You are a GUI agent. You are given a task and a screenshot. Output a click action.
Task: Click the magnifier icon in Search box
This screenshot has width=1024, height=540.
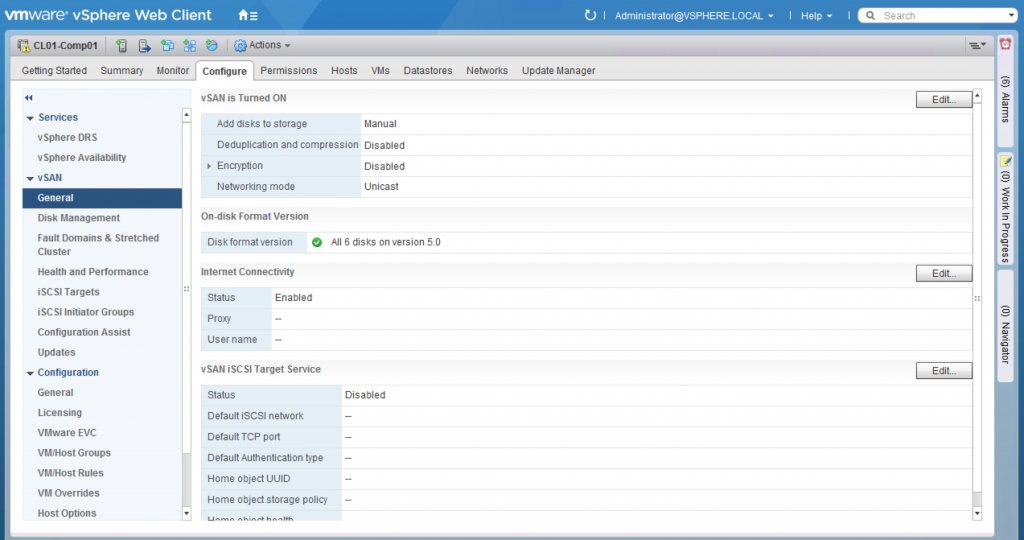[871, 16]
